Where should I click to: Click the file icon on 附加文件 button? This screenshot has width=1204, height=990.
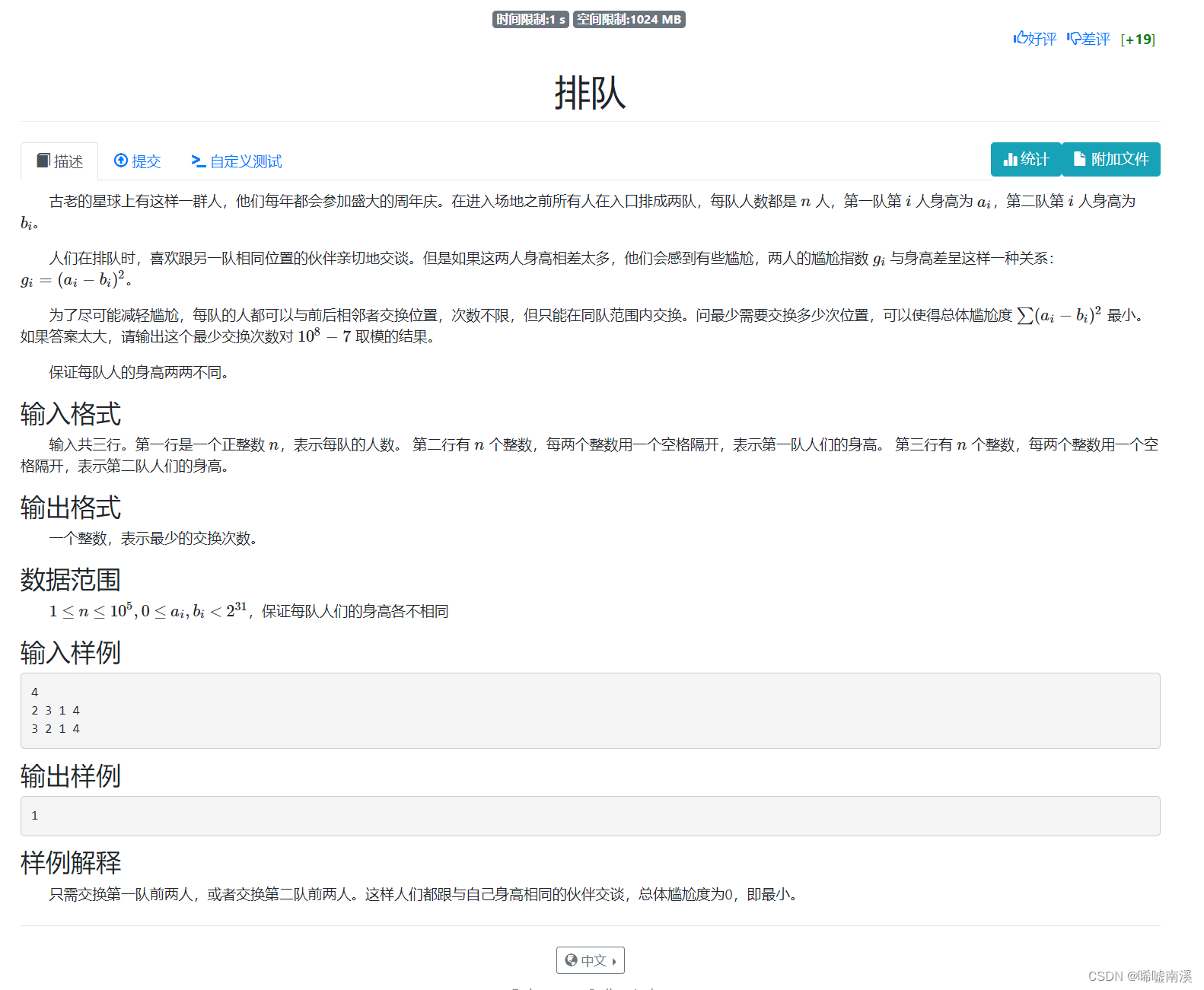coord(1079,159)
